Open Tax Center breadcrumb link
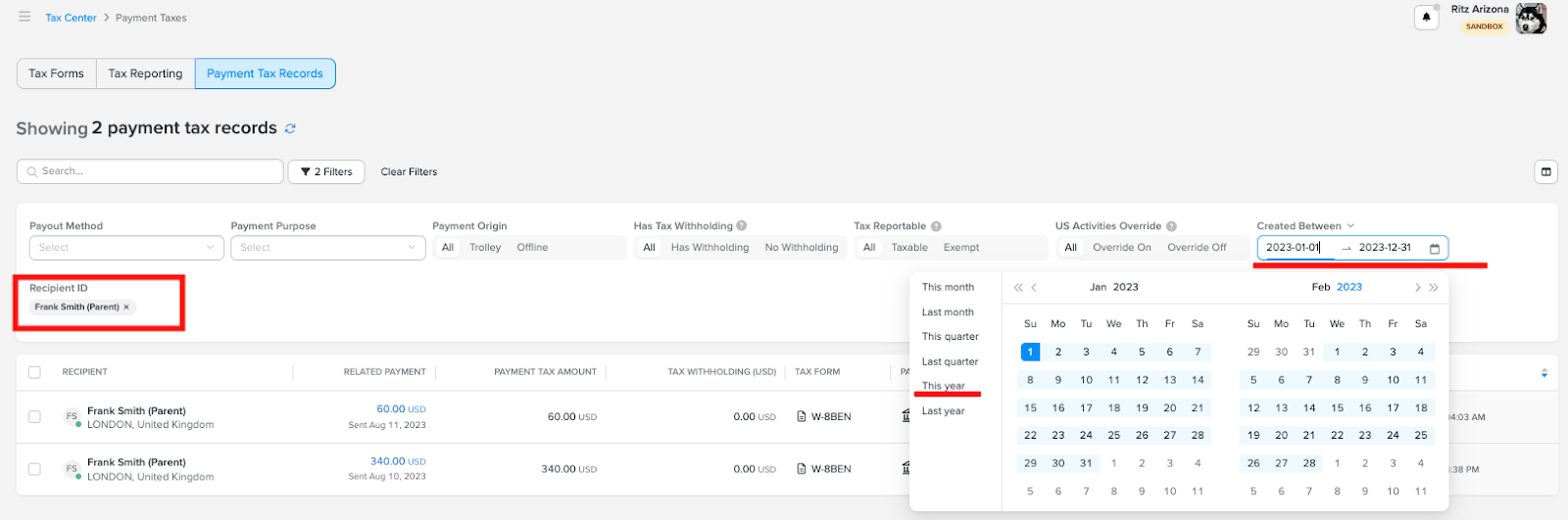Image resolution: width=1568 pixels, height=520 pixels. tap(71, 18)
